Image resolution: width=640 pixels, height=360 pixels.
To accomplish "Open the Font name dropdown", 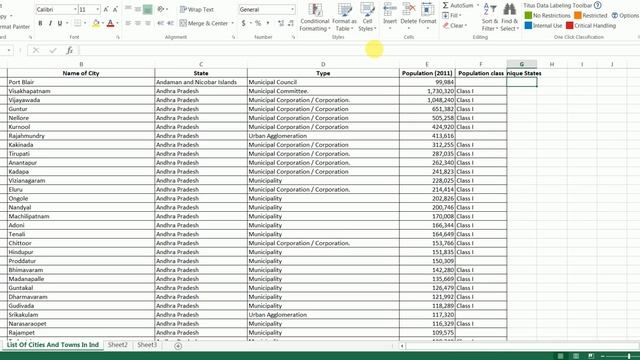I will (75, 9).
